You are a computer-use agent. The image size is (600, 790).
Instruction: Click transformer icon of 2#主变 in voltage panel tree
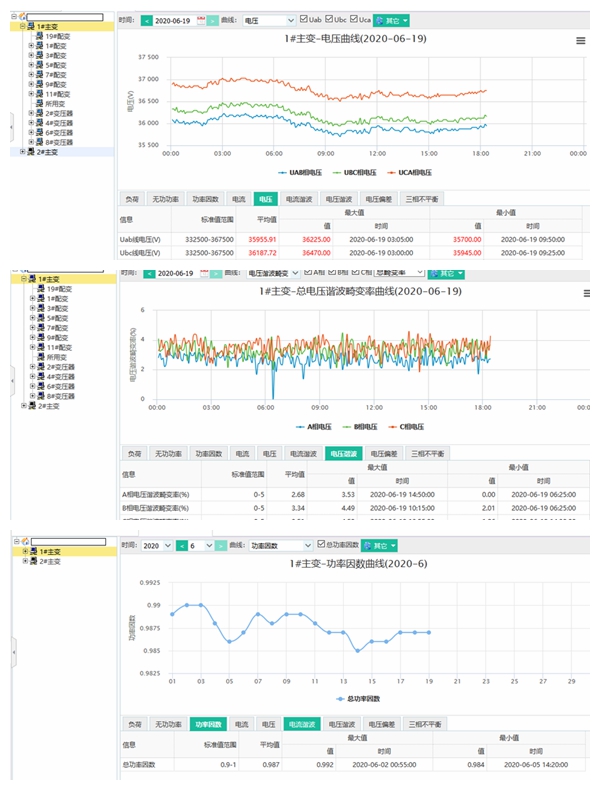click(x=30, y=152)
